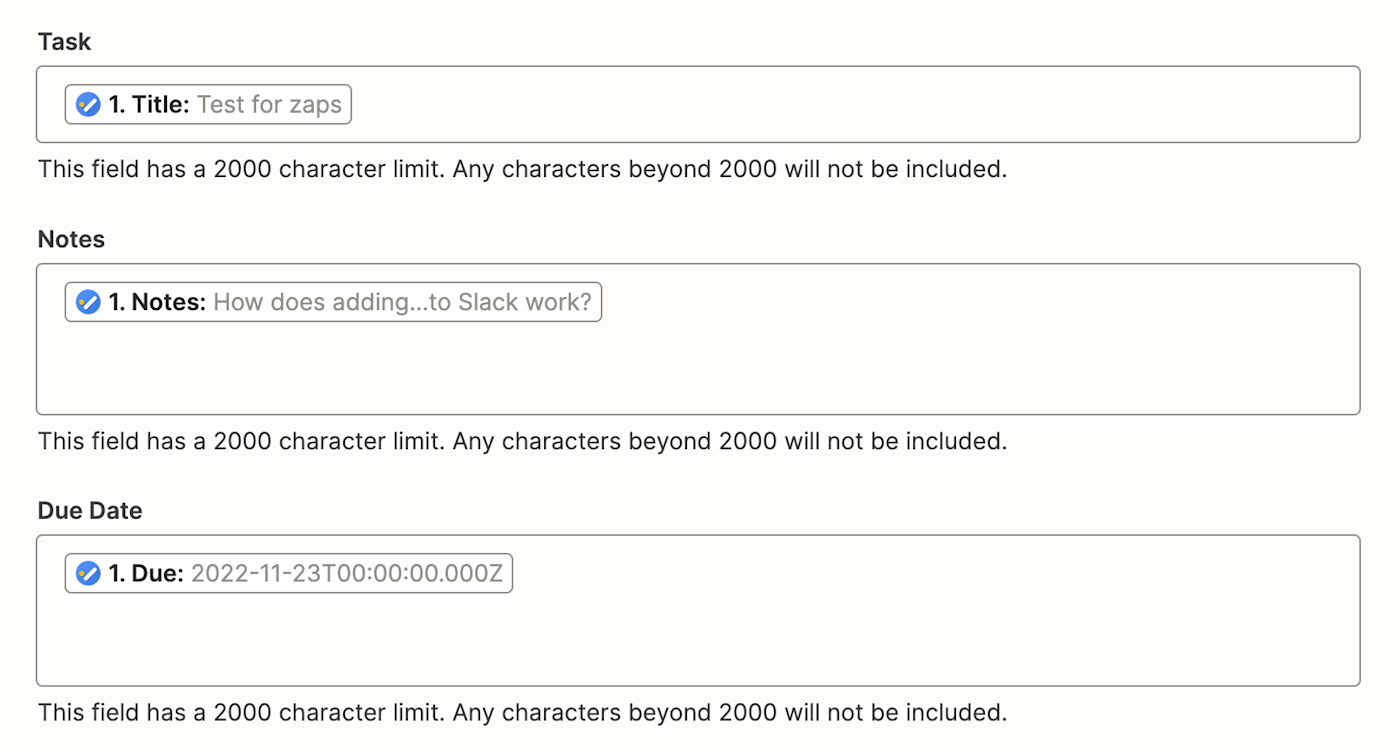Click the Notes field label
This screenshot has width=1400, height=753.
tap(71, 240)
